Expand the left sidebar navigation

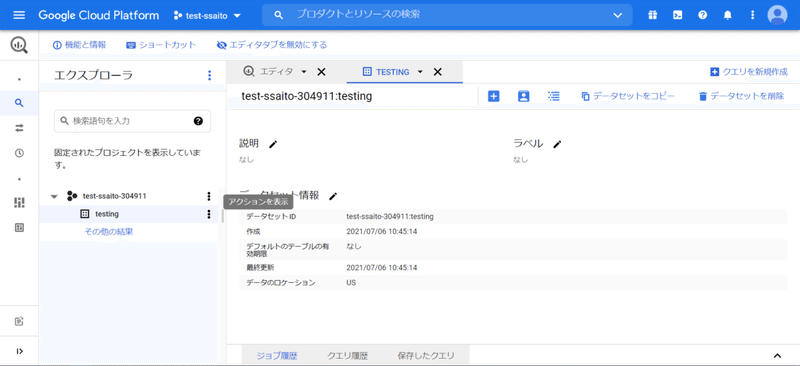click(x=19, y=351)
